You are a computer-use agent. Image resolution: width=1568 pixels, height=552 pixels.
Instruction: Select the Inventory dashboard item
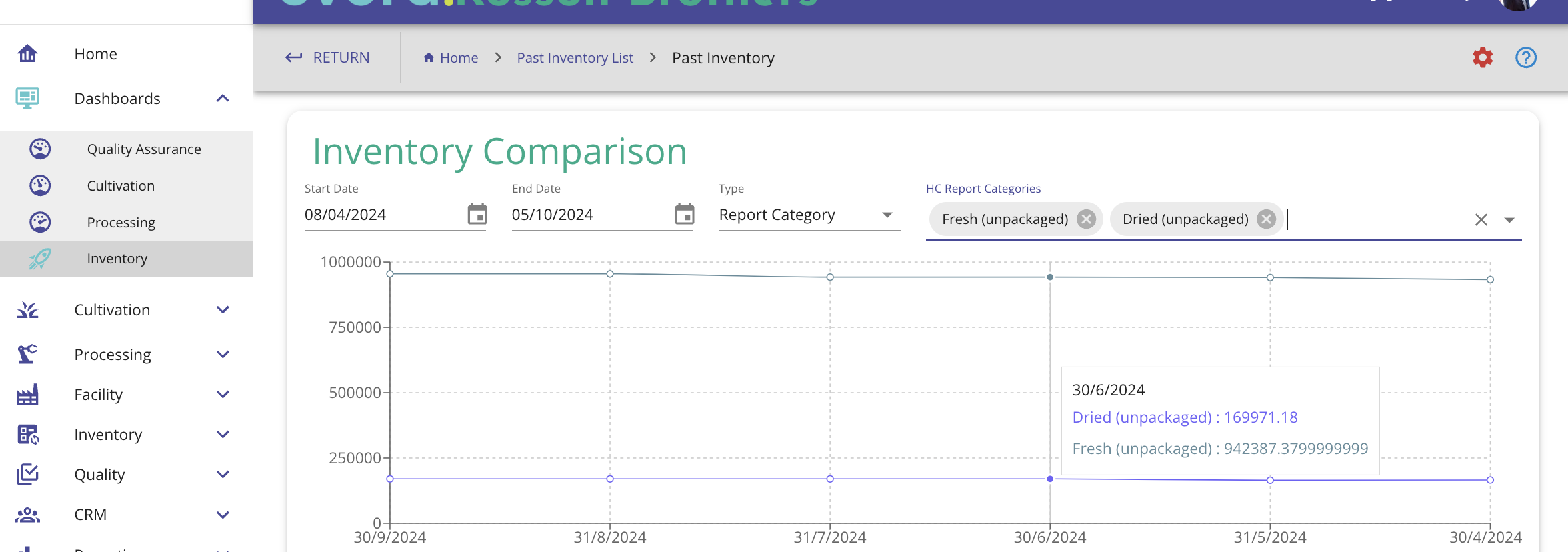127,259
